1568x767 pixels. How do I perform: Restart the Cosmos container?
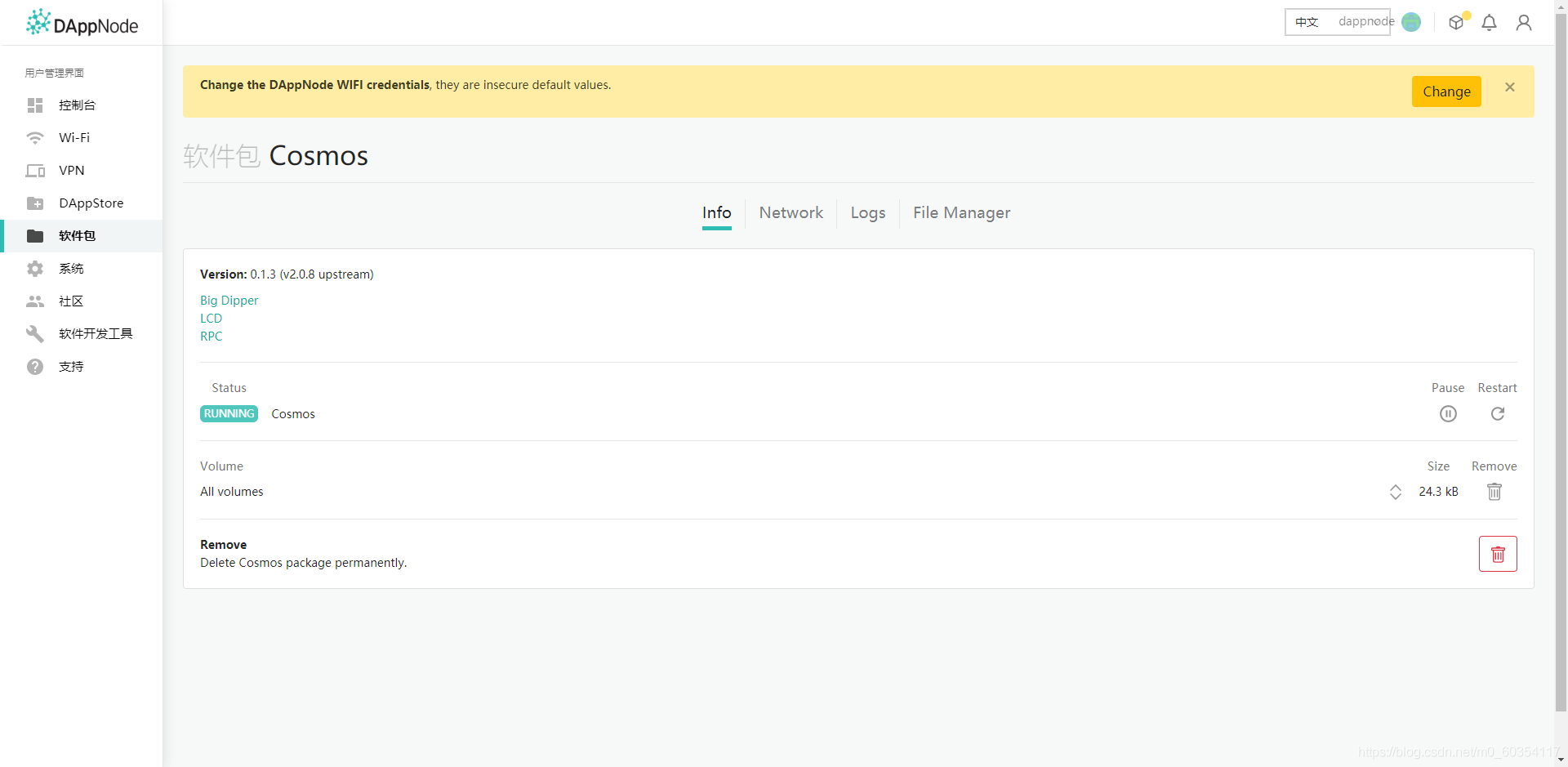pos(1498,414)
